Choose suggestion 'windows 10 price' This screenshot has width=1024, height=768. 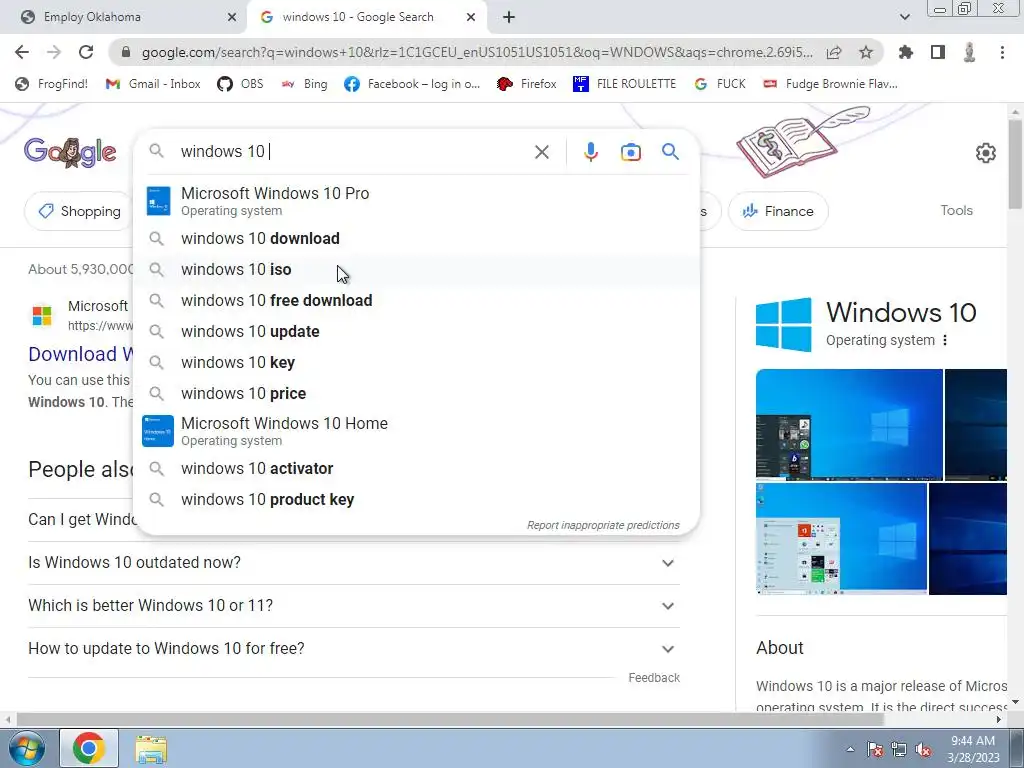click(416, 393)
